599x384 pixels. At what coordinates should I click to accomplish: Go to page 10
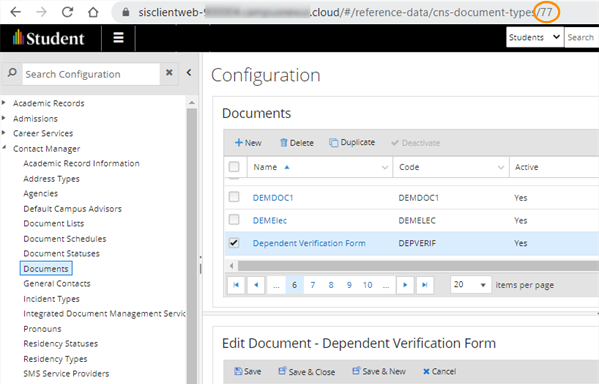(x=367, y=285)
